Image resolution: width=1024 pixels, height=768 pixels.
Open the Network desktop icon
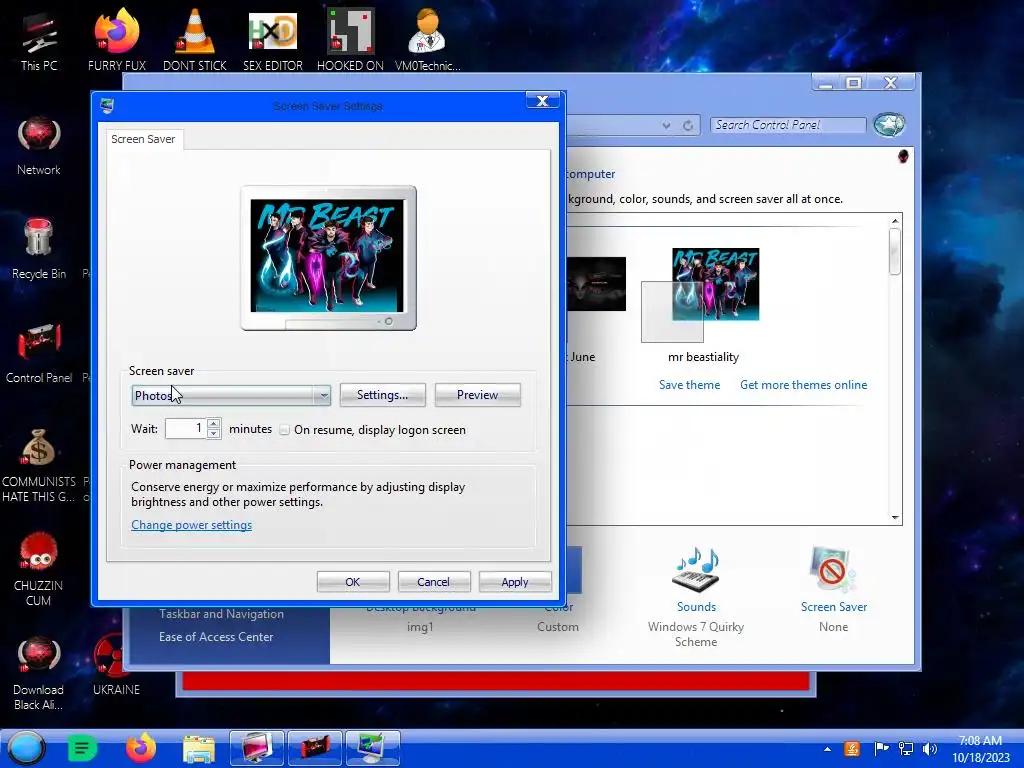click(39, 145)
